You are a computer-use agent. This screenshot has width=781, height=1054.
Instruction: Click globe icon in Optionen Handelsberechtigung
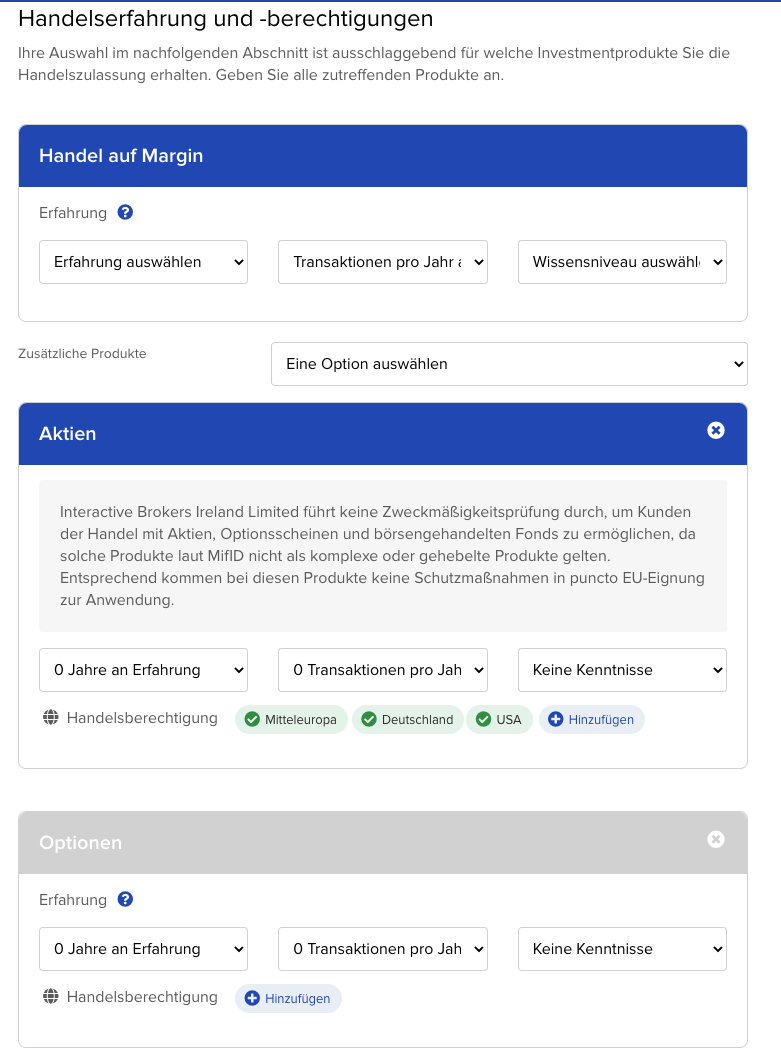[51, 997]
